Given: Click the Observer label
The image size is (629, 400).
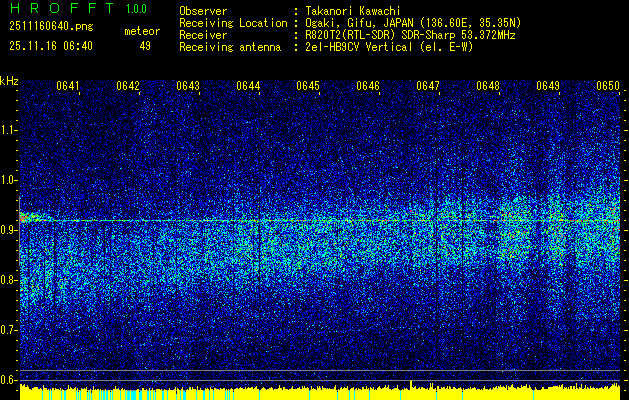Looking at the screenshot, I should click(x=203, y=11).
